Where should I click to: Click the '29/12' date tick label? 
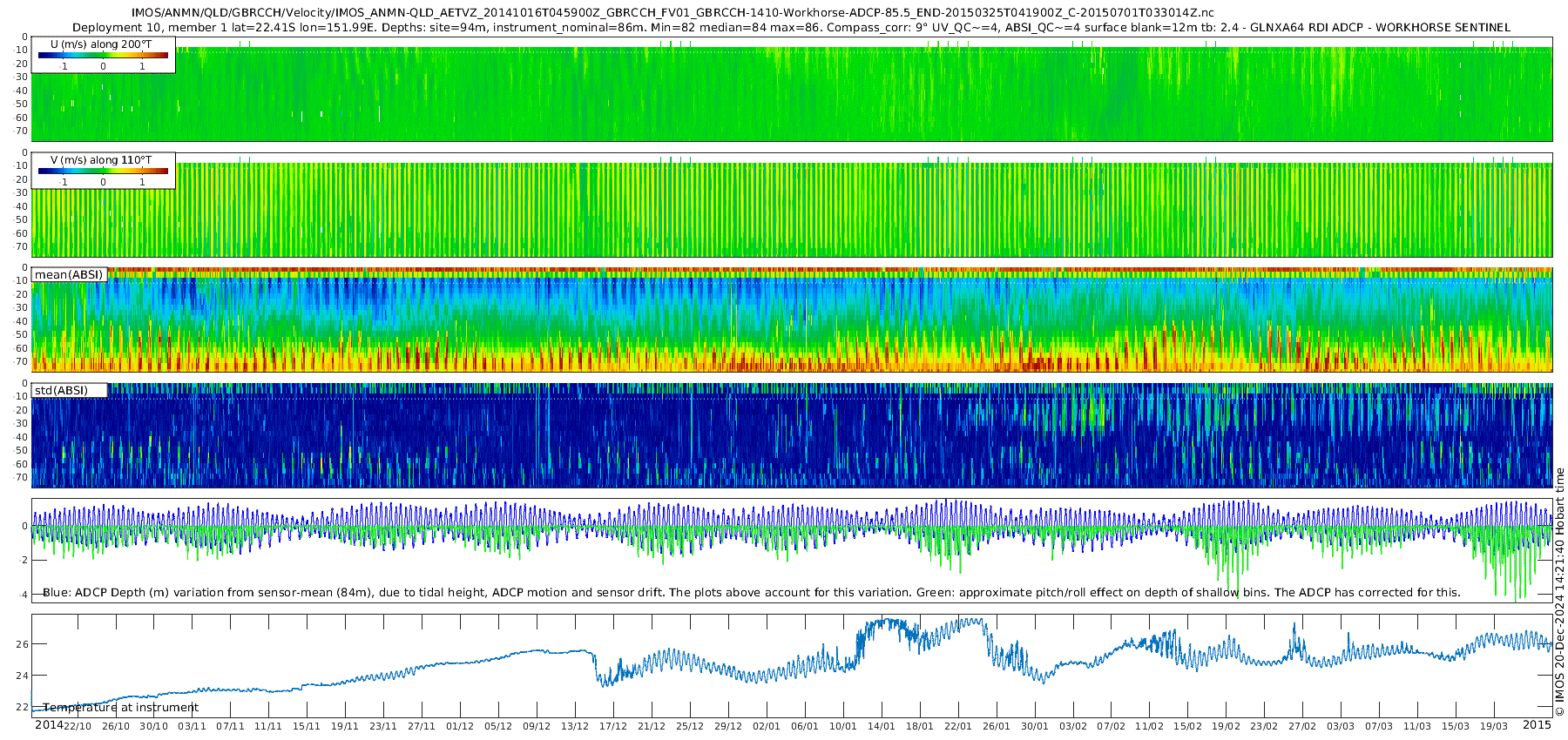pos(728,726)
